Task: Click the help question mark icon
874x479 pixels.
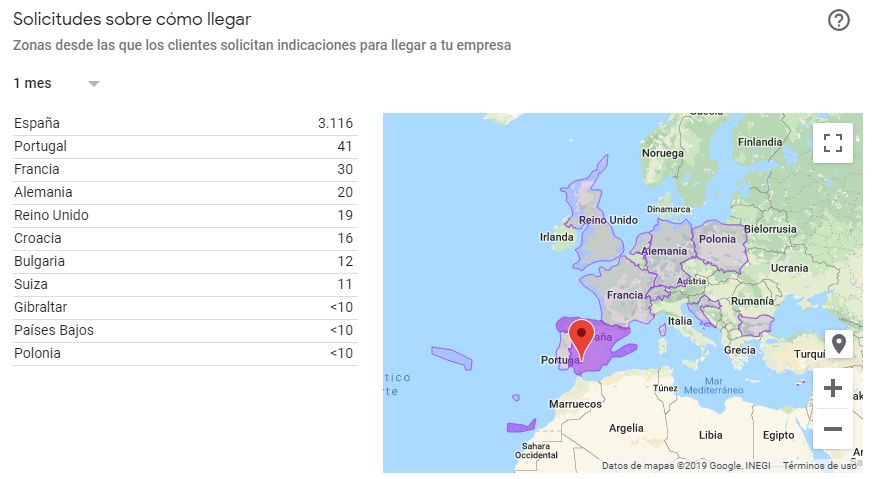Action: [x=839, y=20]
